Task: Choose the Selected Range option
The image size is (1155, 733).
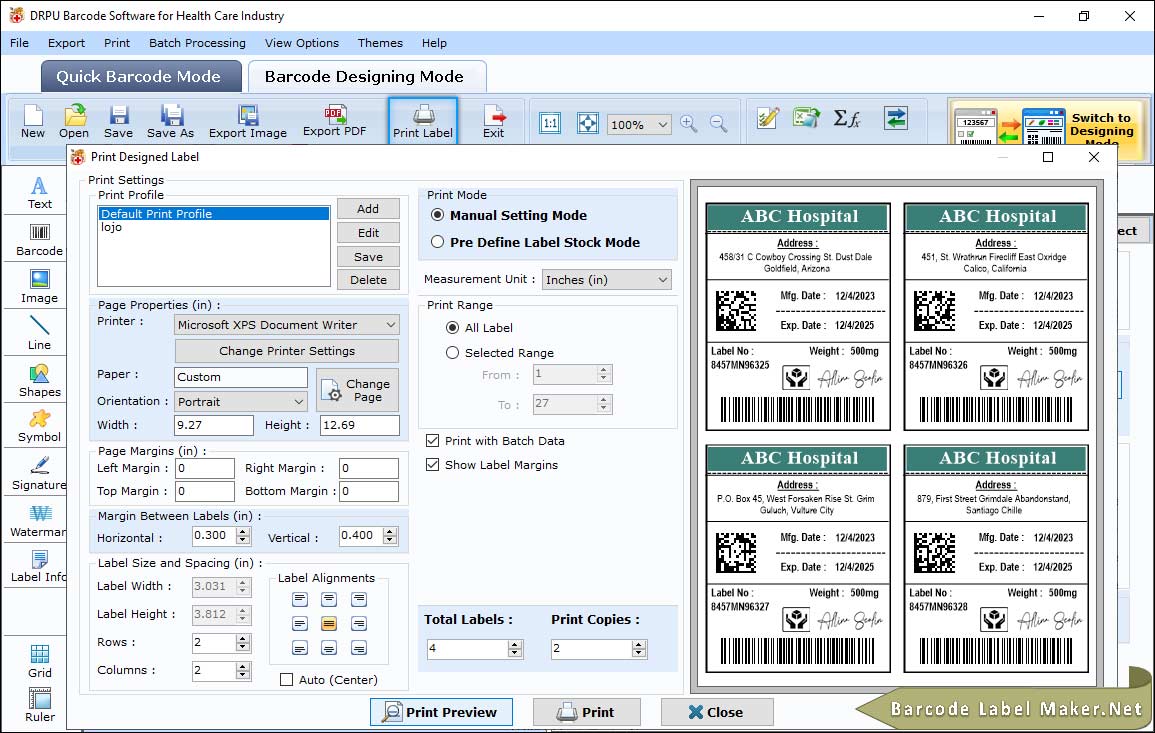Action: (x=452, y=353)
